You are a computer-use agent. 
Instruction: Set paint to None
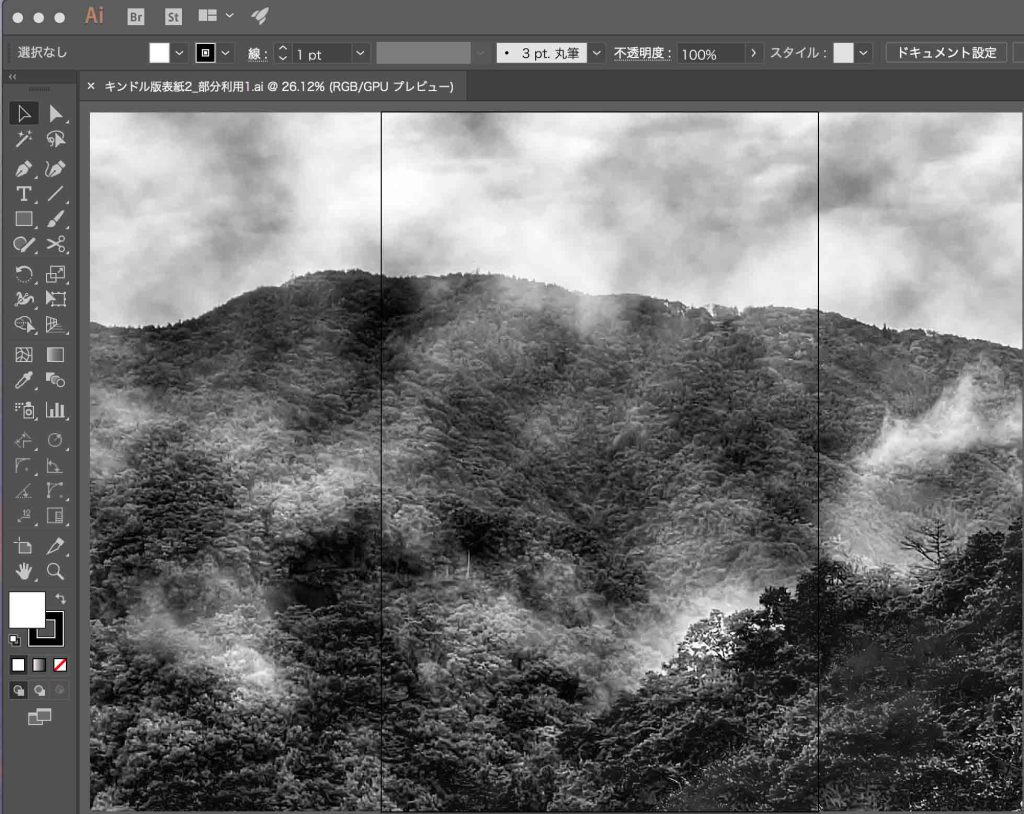[x=60, y=665]
